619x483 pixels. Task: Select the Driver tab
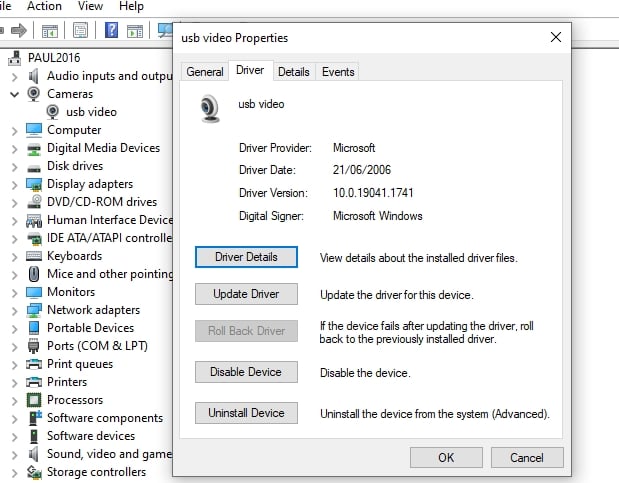[250, 70]
